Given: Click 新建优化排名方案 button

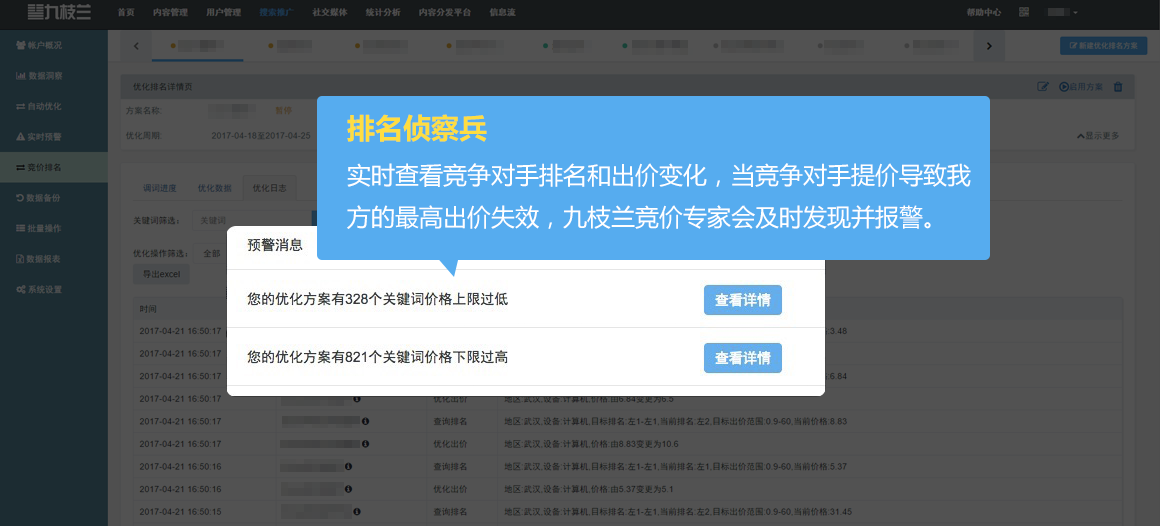Looking at the screenshot, I should (x=1103, y=46).
